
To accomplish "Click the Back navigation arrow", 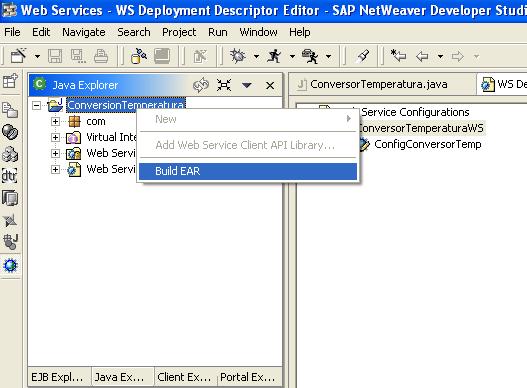I will pos(422,56).
